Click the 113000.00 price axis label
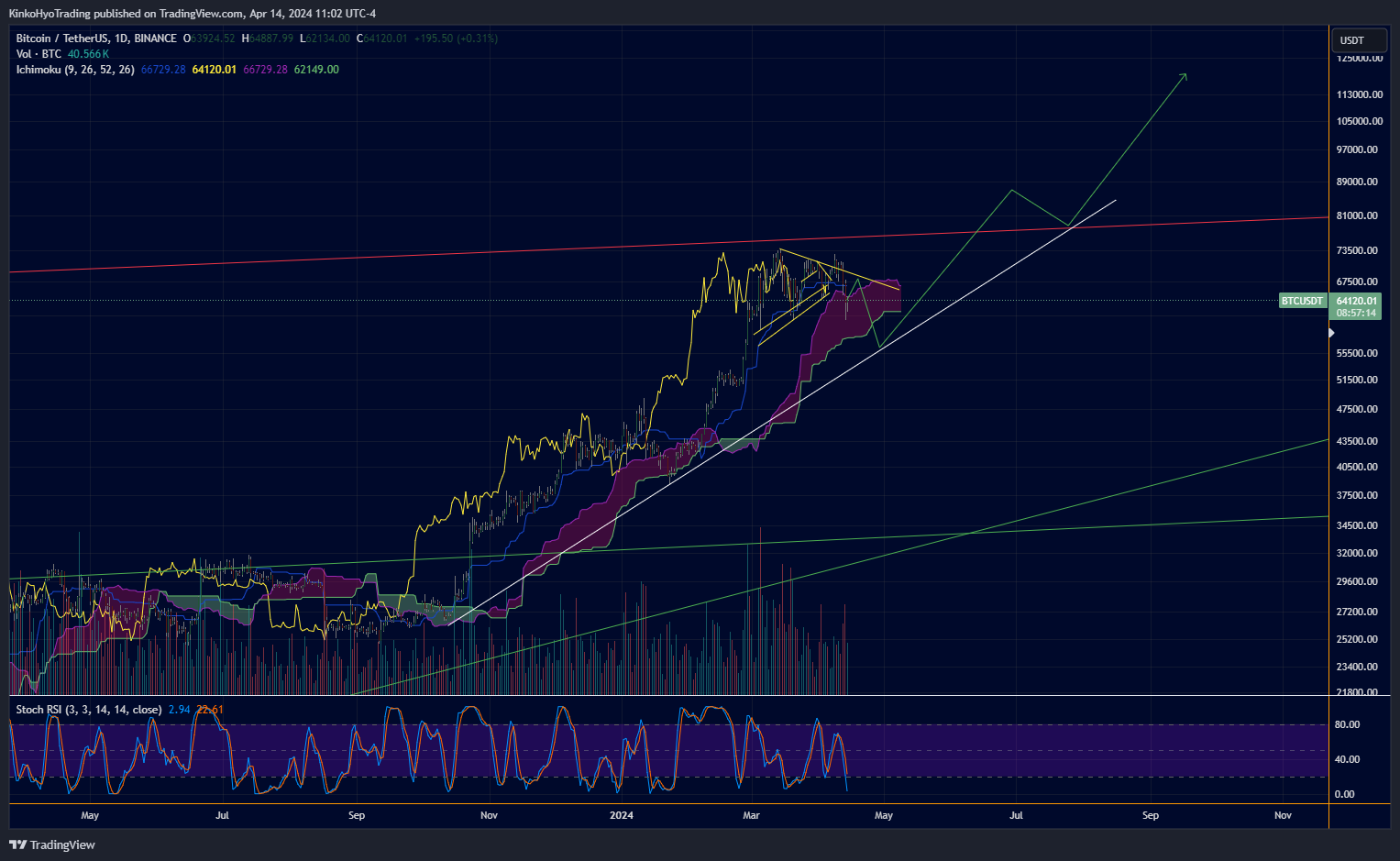 (x=1360, y=94)
